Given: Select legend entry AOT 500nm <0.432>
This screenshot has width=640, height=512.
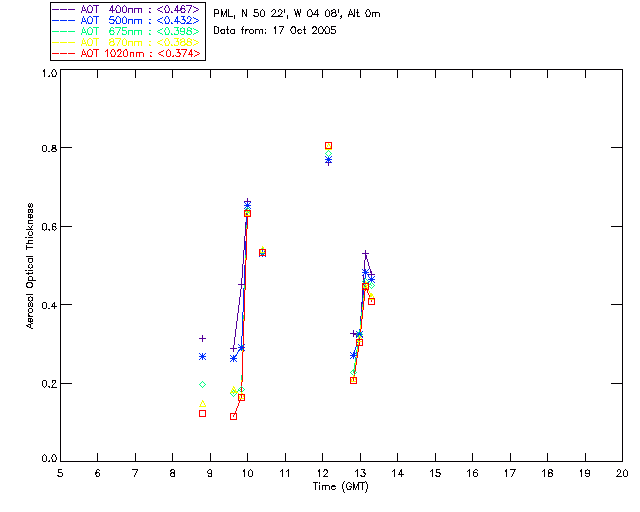Looking at the screenshot, I should 127,20.
